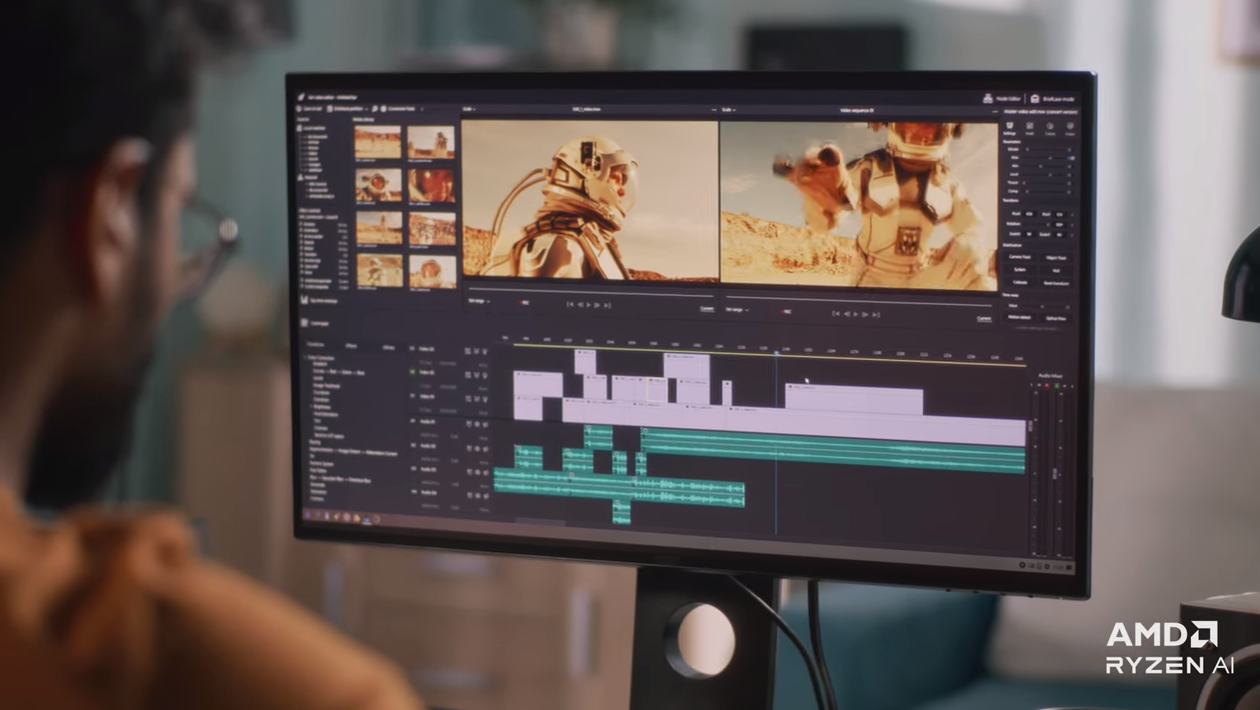This screenshot has width=1260, height=710.
Task: Click REC under the right viewer
Action: [786, 311]
